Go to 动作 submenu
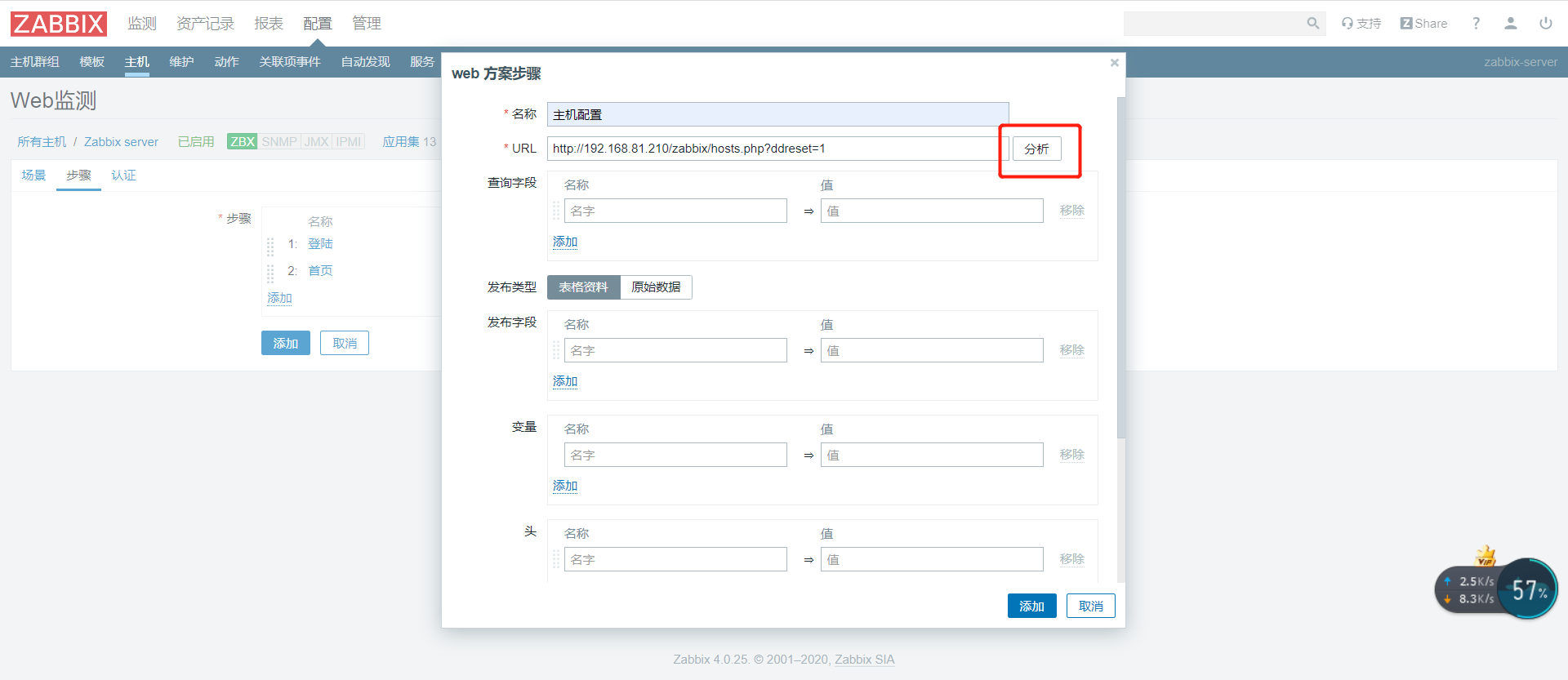Screen dimensions: 1568x680 226,62
